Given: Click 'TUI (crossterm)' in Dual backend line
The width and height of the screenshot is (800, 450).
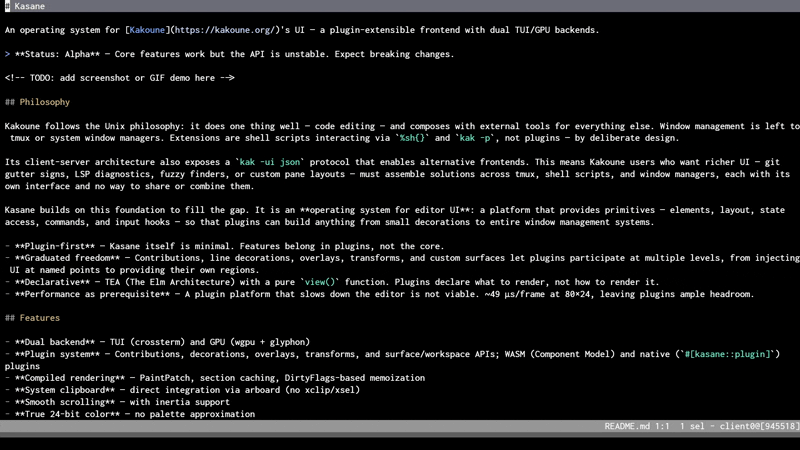Looking at the screenshot, I should click(x=147, y=342).
